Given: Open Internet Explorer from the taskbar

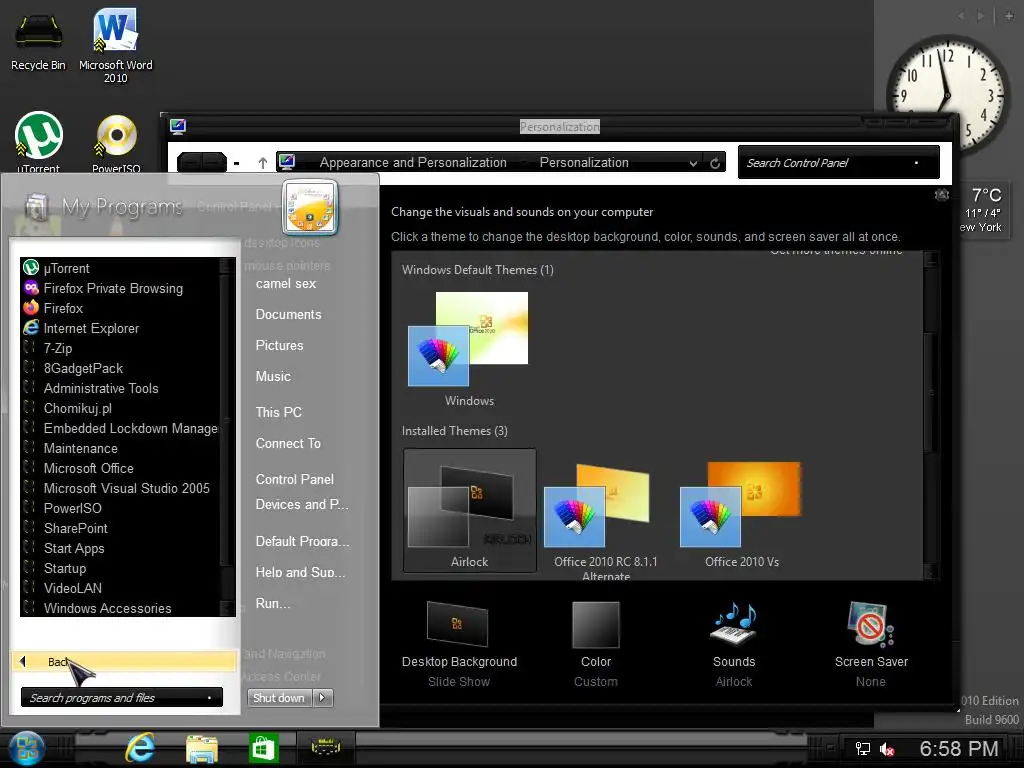Looking at the screenshot, I should point(140,748).
